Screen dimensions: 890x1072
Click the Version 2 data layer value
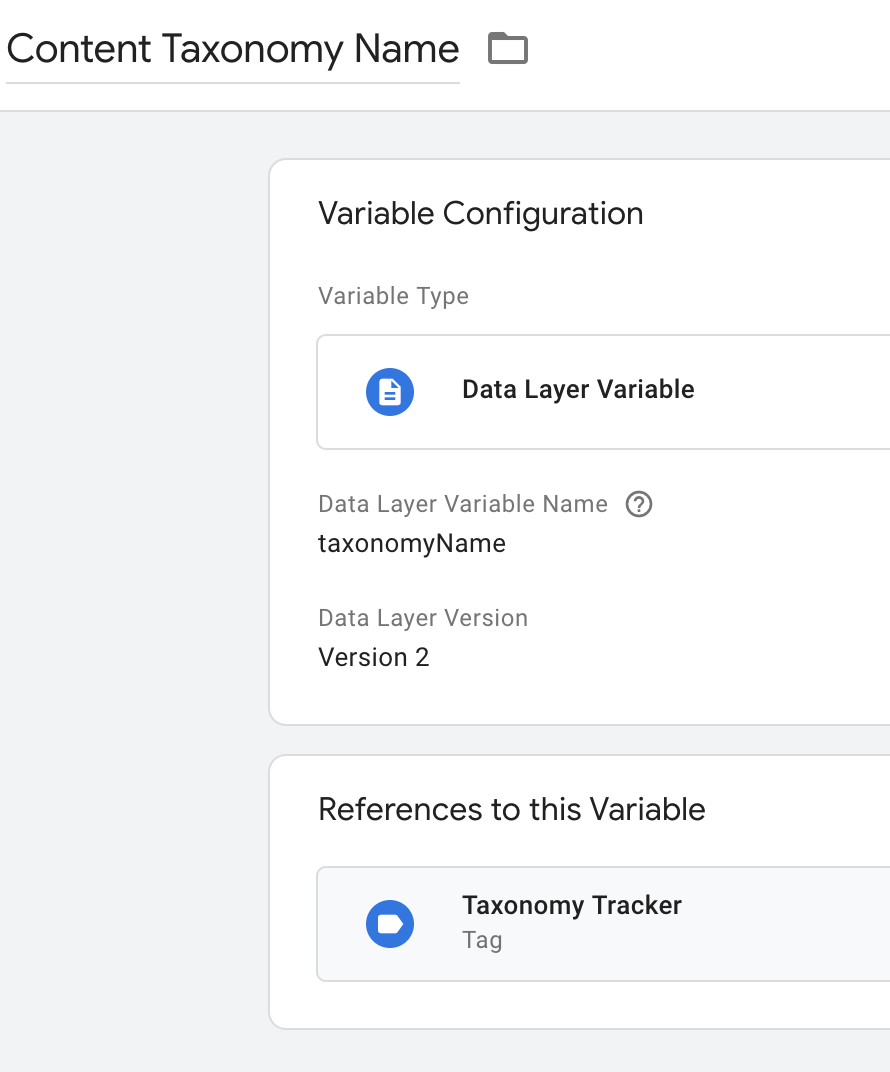[373, 658]
